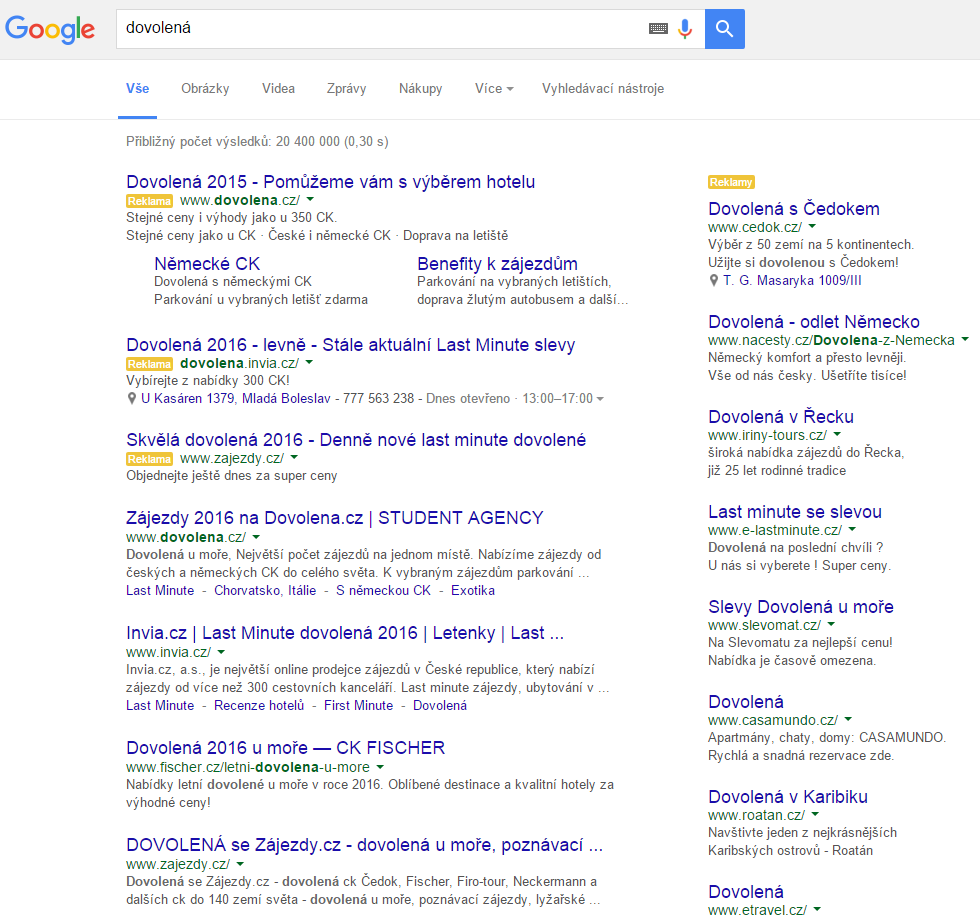Click map pin icon next to U Kasáren address
Screen dimensions: 980x921
(x=131, y=399)
